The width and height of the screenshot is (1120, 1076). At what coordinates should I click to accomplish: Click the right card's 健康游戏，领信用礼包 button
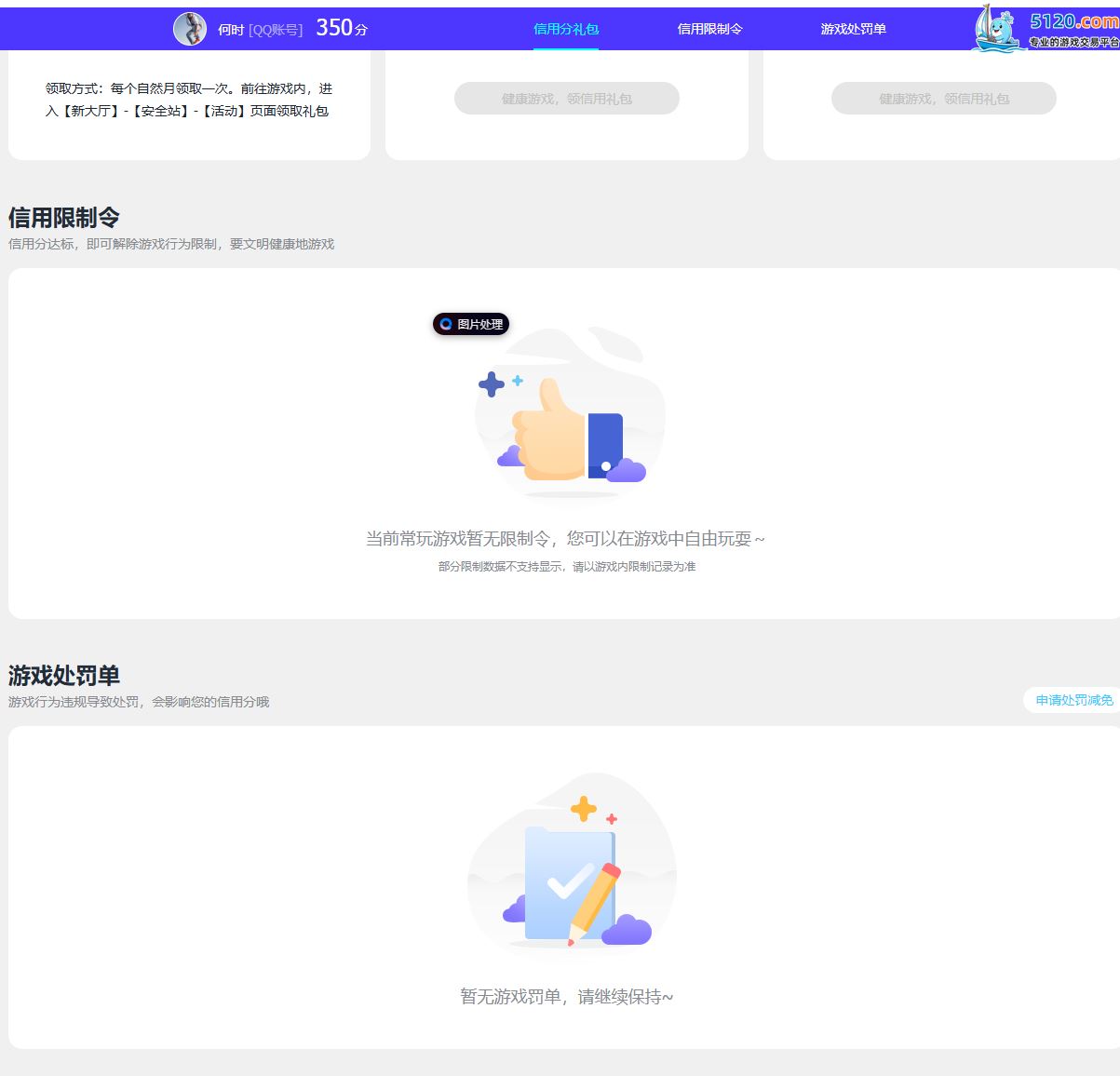(944, 99)
